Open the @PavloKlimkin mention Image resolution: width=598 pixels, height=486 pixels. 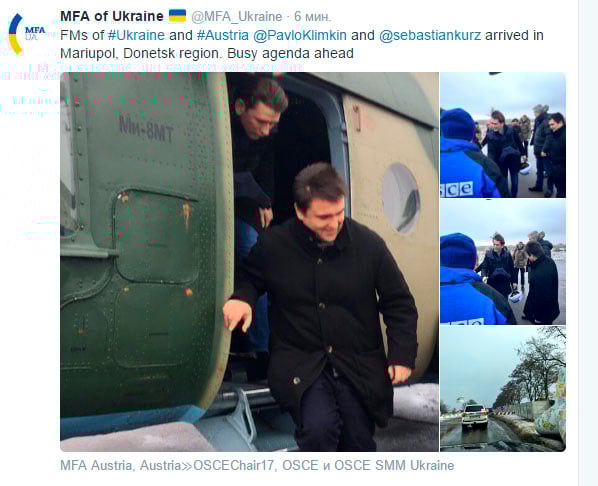point(300,35)
